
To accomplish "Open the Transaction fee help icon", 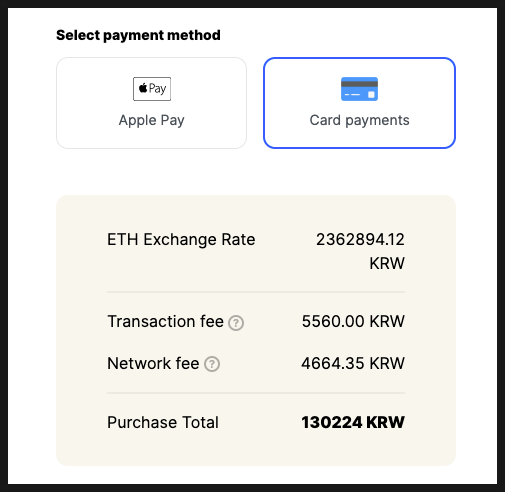I will 236,323.
